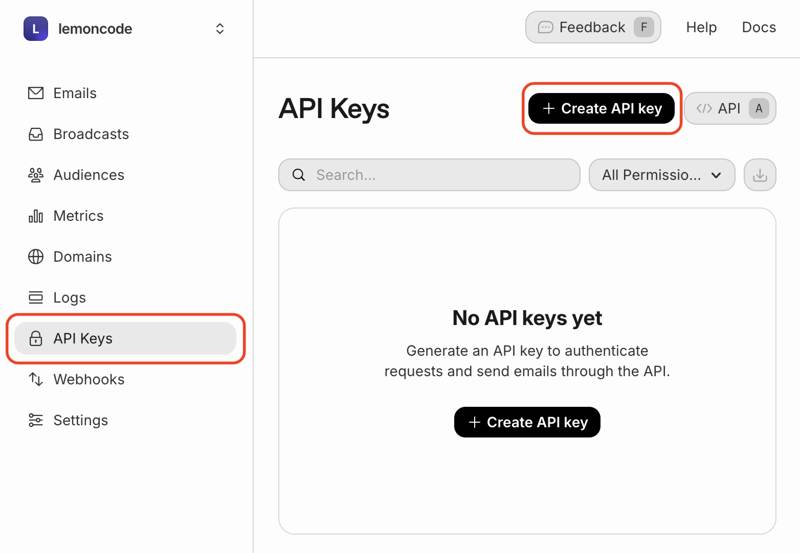Click the Audiences people icon
This screenshot has height=553, width=800.
click(x=36, y=175)
